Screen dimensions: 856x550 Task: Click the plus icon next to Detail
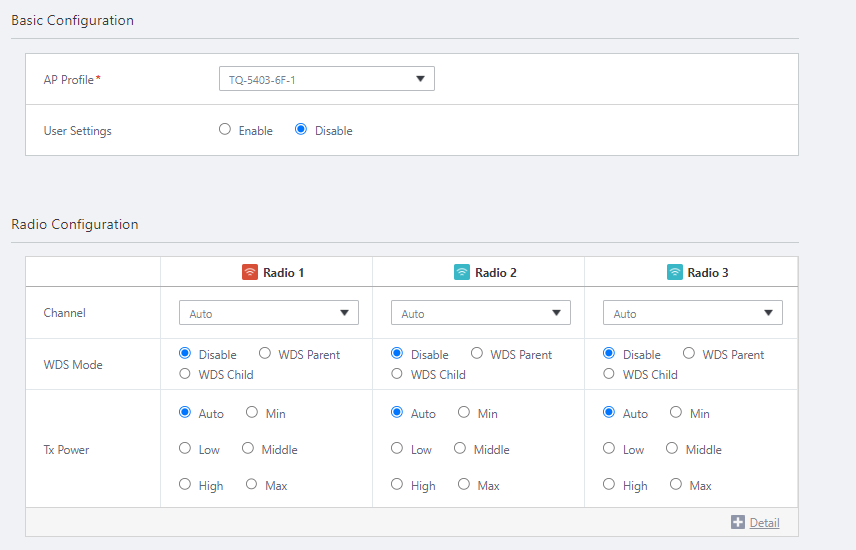click(738, 522)
